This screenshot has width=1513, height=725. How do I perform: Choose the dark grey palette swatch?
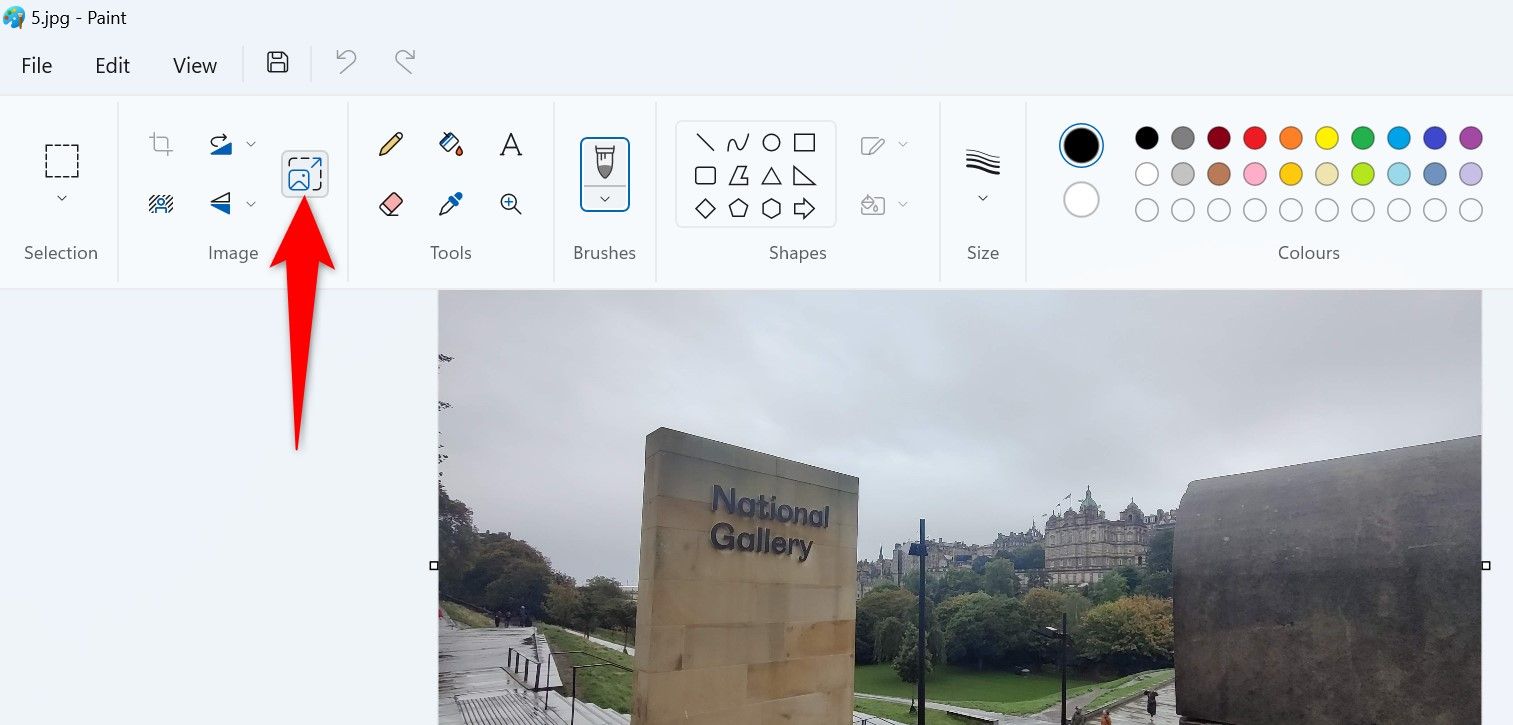[1183, 138]
